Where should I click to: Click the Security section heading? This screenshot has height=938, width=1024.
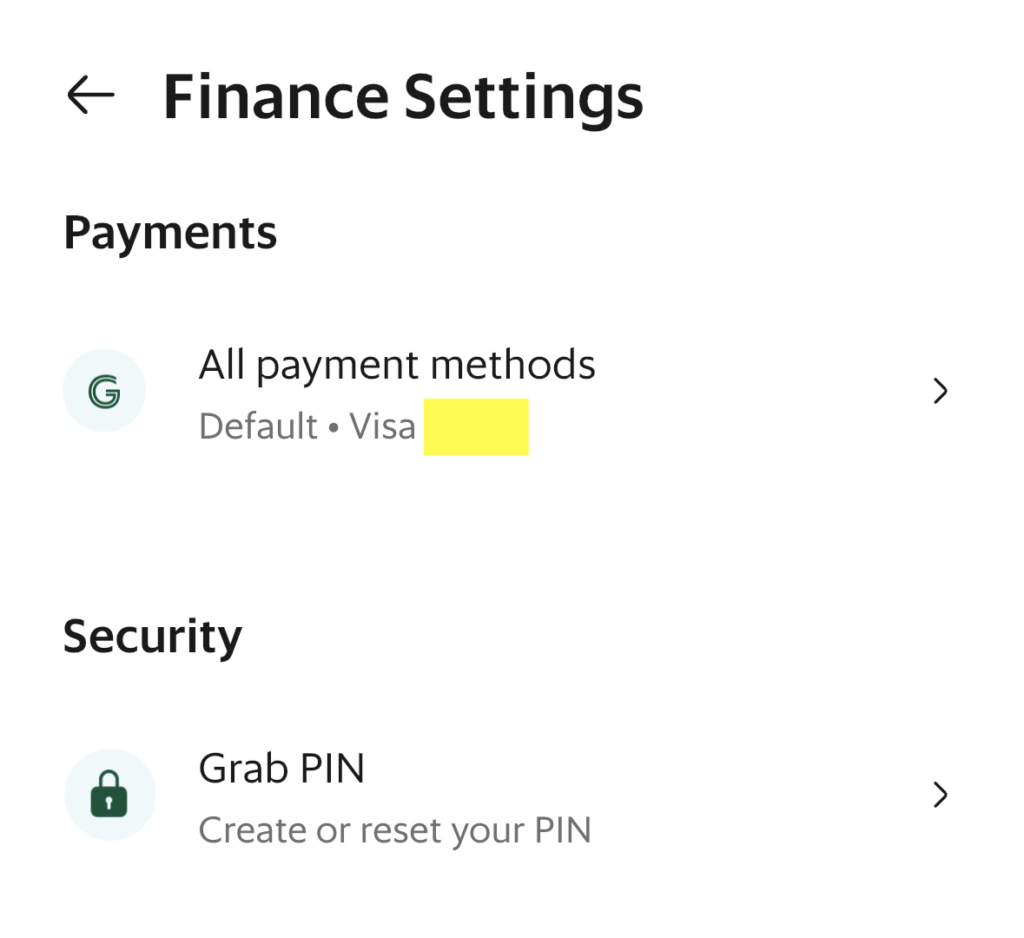pyautogui.click(x=152, y=637)
